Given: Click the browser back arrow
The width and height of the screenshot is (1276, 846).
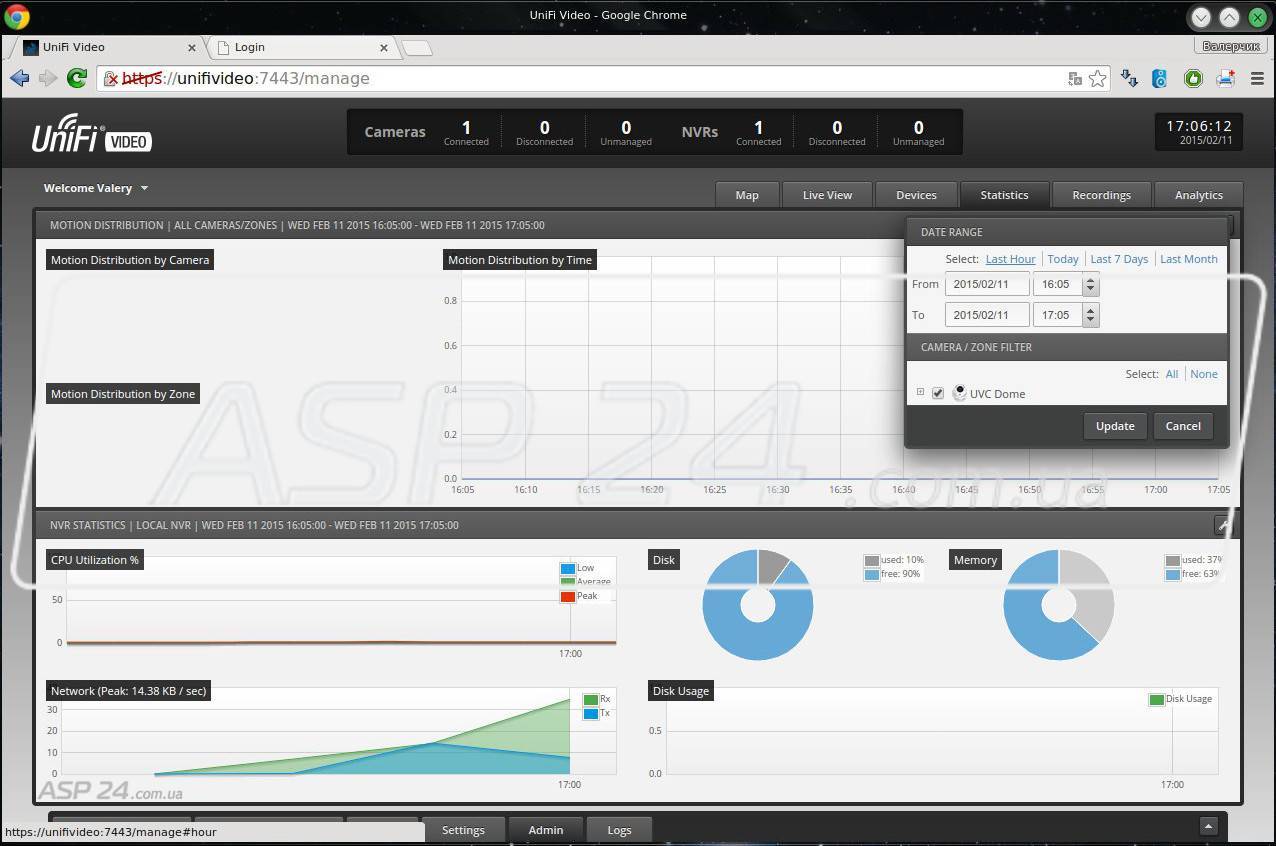Looking at the screenshot, I should (19, 78).
